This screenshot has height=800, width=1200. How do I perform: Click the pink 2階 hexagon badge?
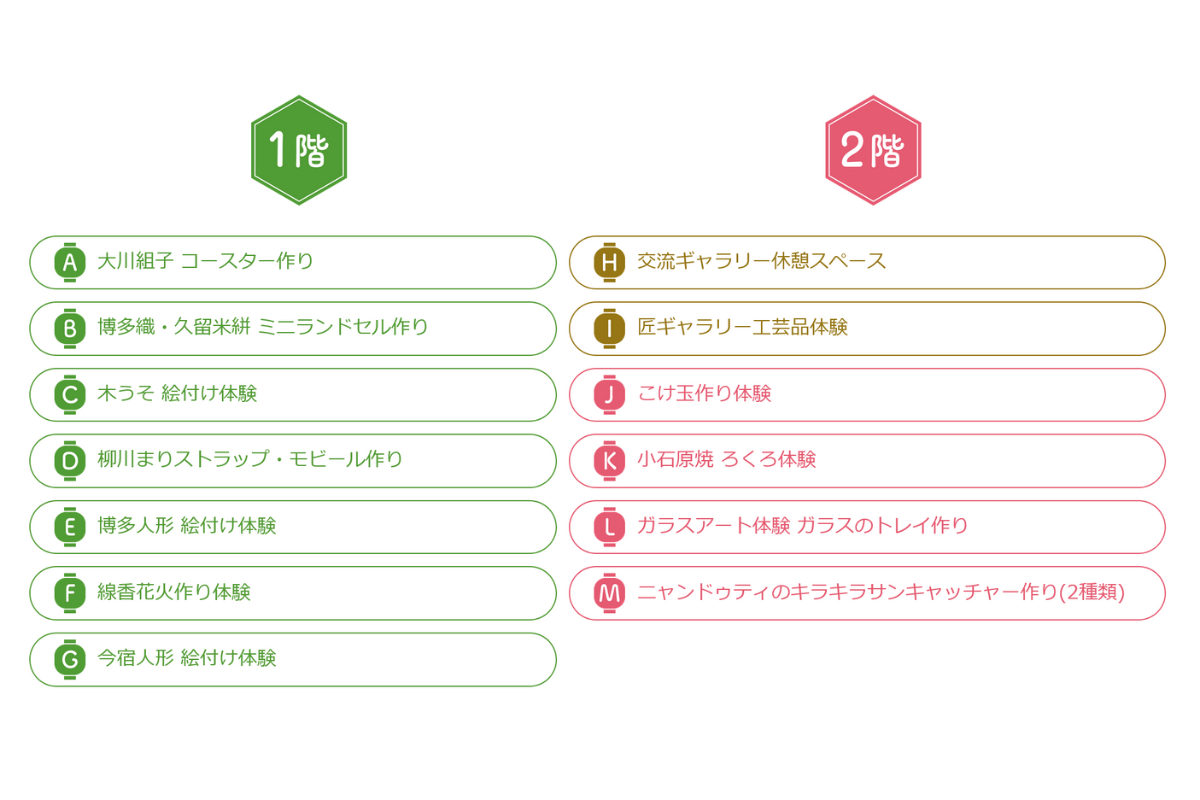pos(873,150)
